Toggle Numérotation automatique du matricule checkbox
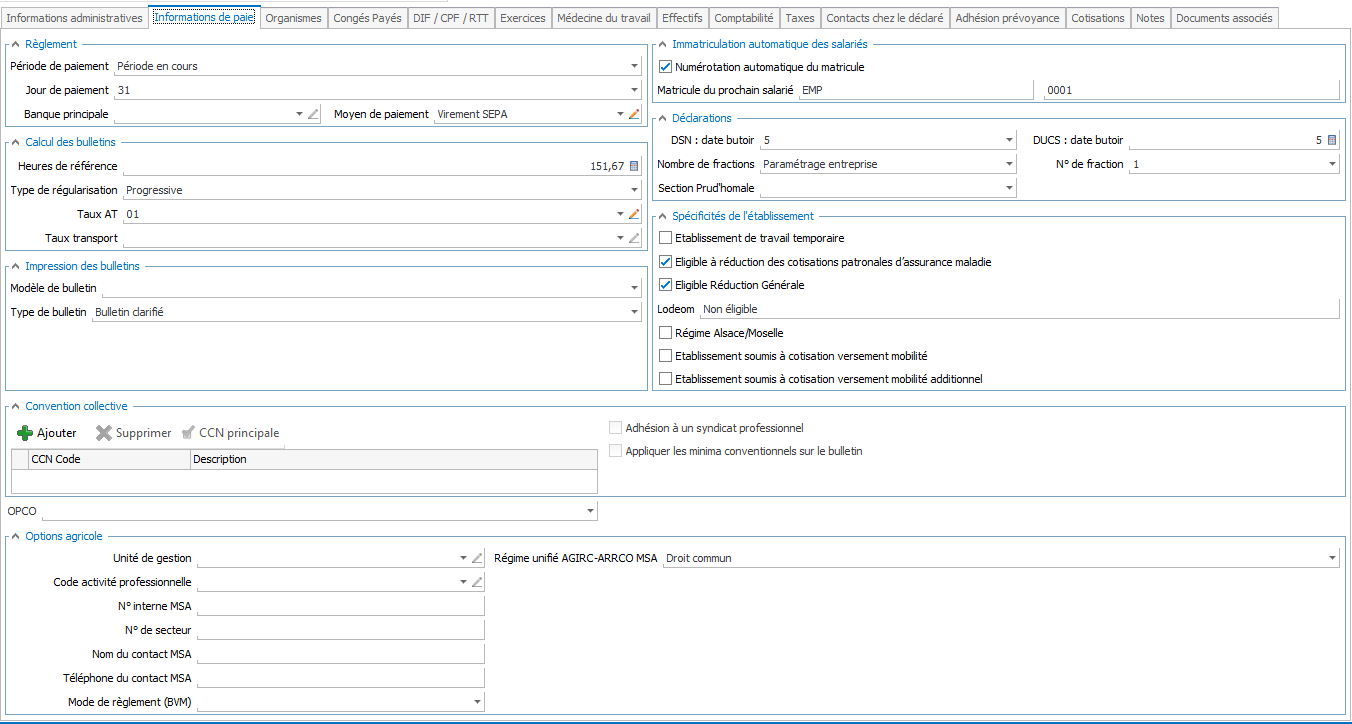This screenshot has height=724, width=1352. point(666,67)
